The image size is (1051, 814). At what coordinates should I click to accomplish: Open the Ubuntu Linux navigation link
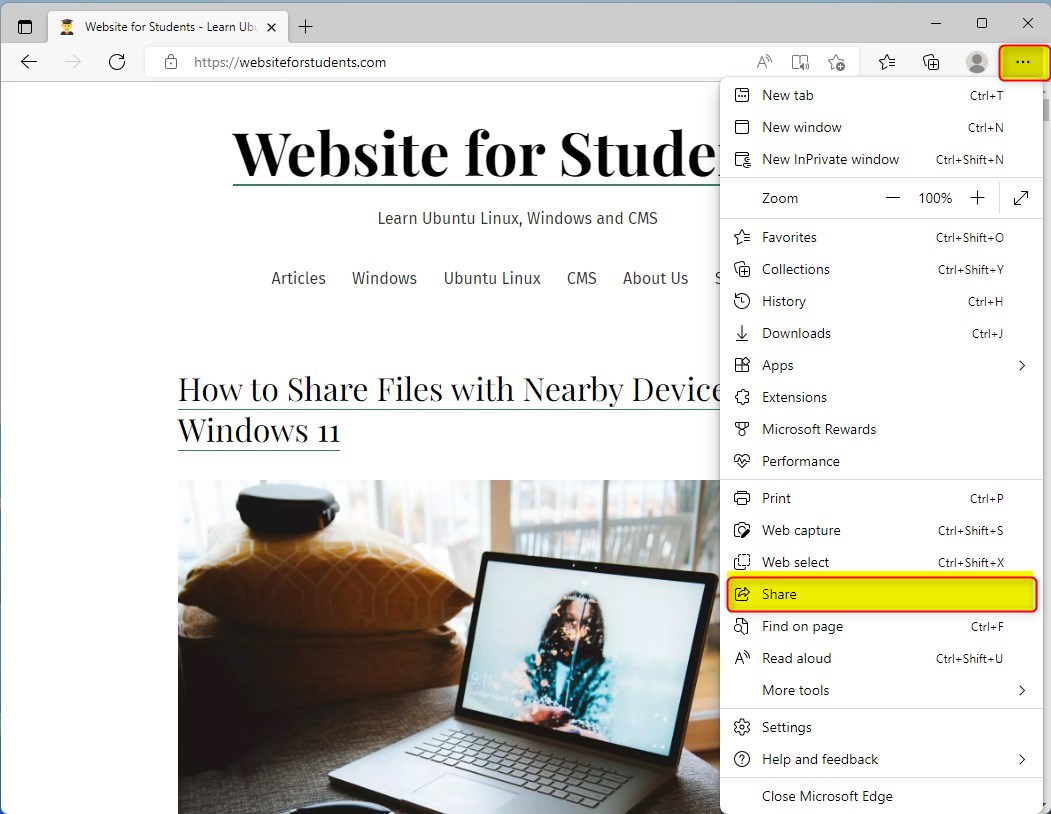491,278
